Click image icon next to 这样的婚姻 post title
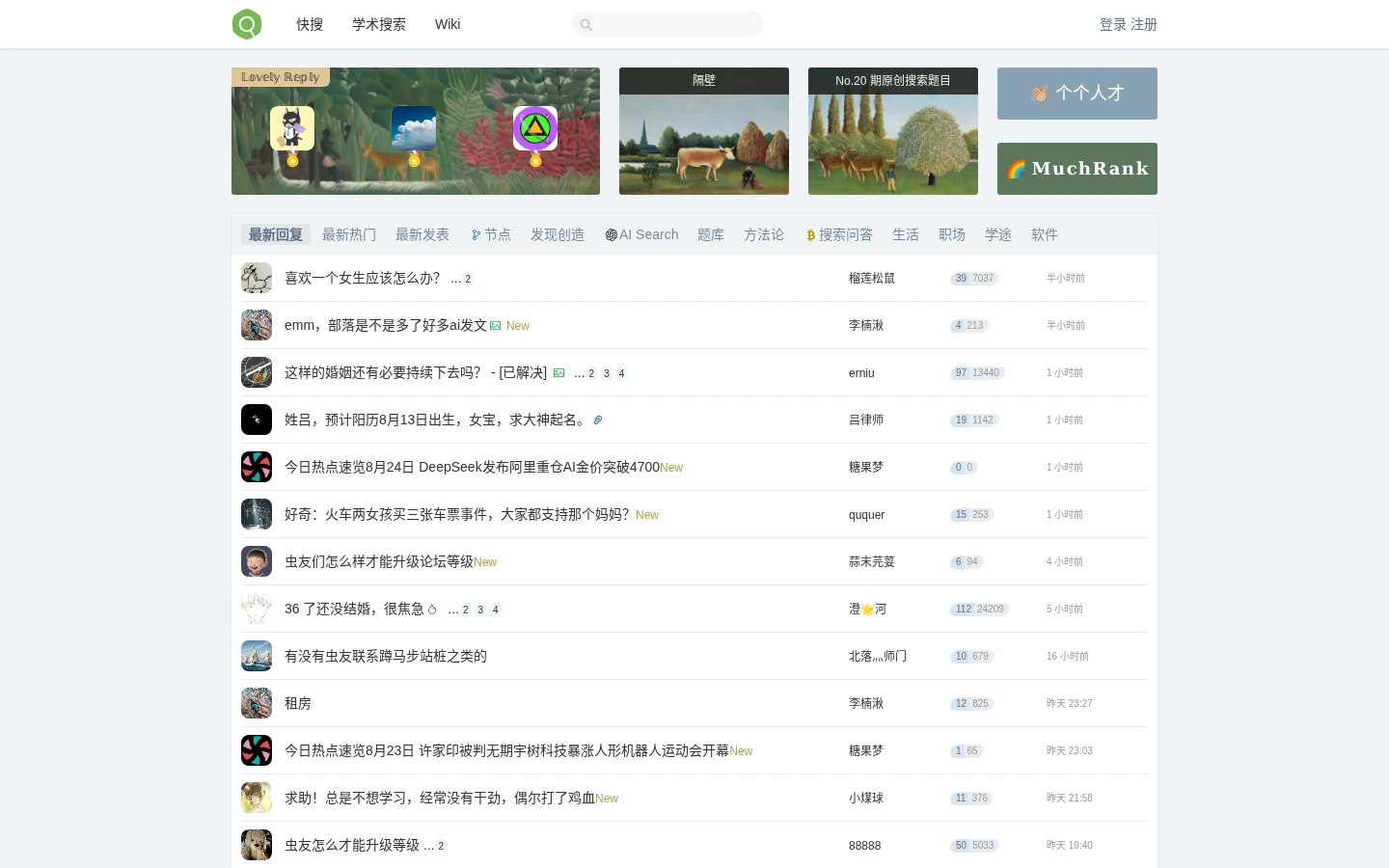Screen dimensions: 1389x868 click(558, 373)
